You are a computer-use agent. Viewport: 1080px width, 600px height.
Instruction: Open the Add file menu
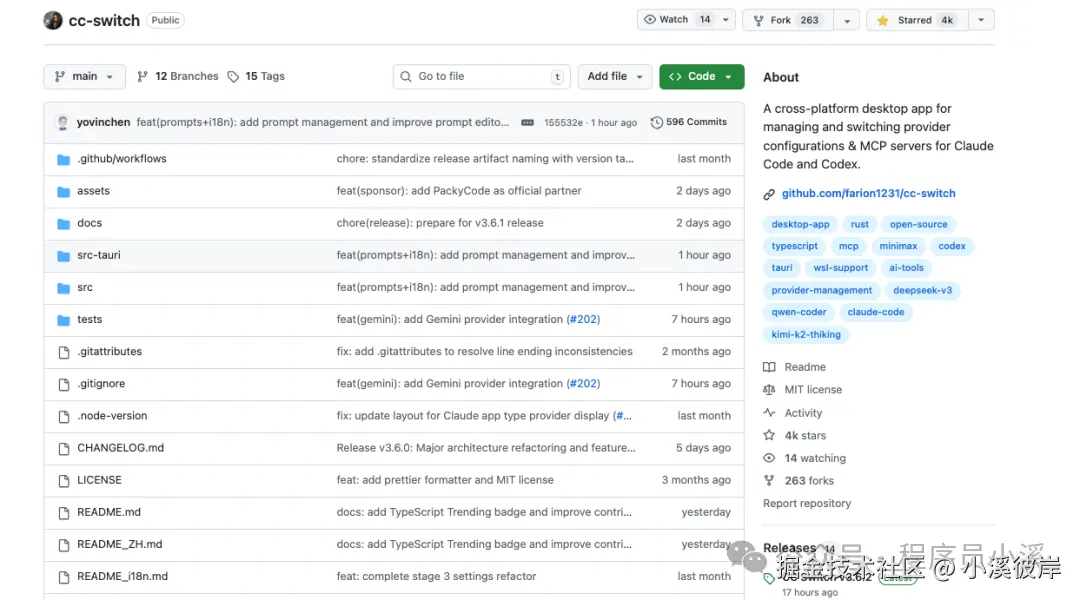[x=614, y=76]
